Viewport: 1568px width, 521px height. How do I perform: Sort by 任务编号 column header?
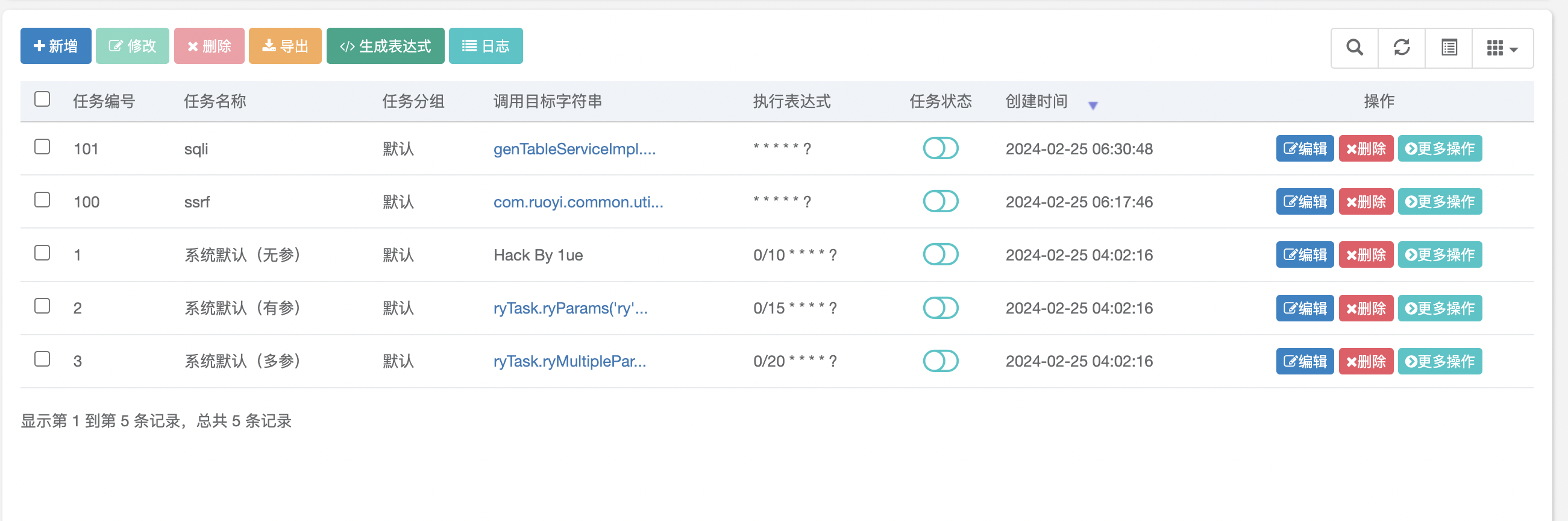104,101
